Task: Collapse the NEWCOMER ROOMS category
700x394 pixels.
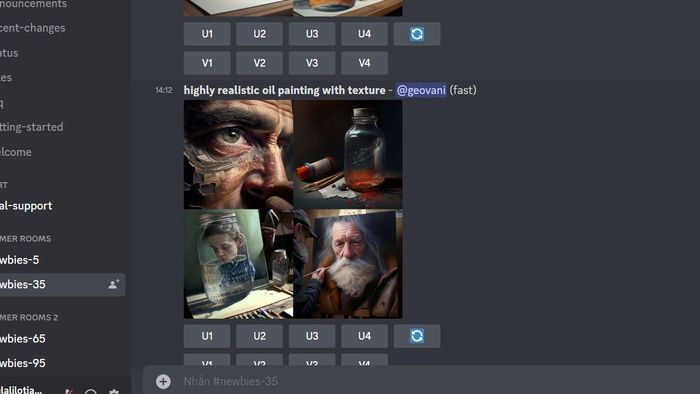Action: (25, 239)
